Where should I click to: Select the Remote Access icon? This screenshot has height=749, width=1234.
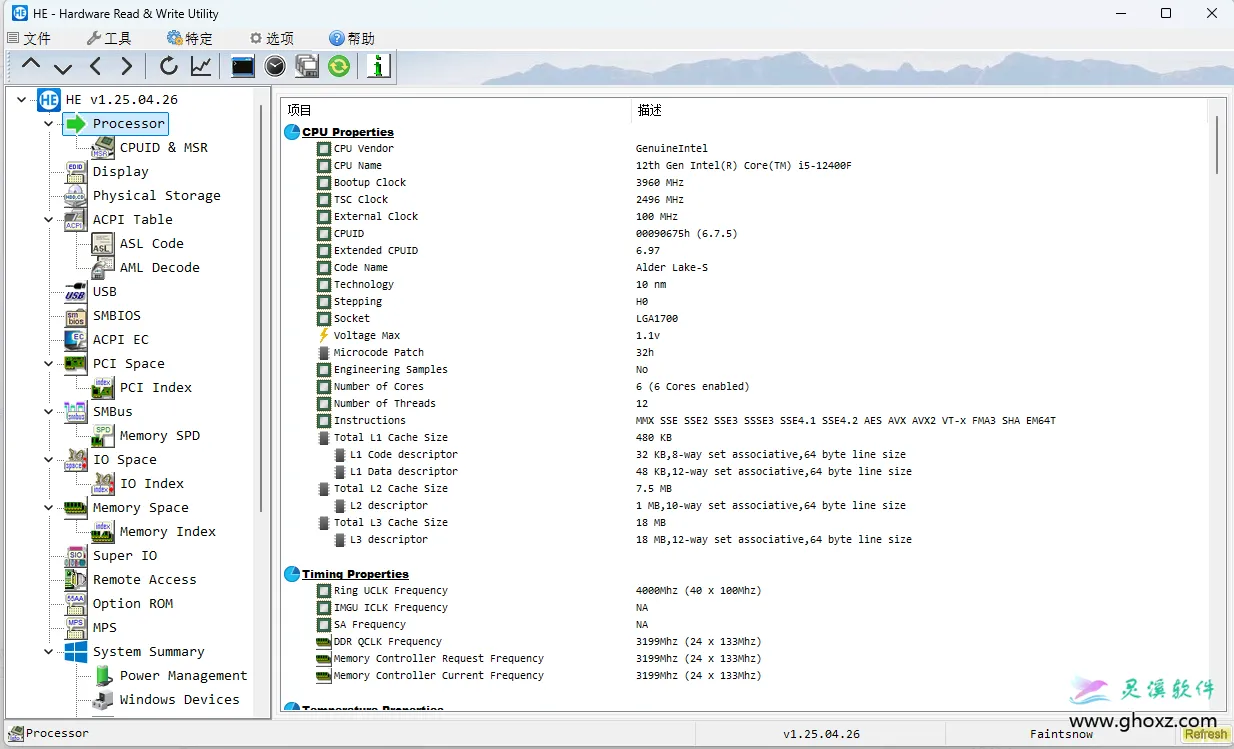[x=76, y=580]
